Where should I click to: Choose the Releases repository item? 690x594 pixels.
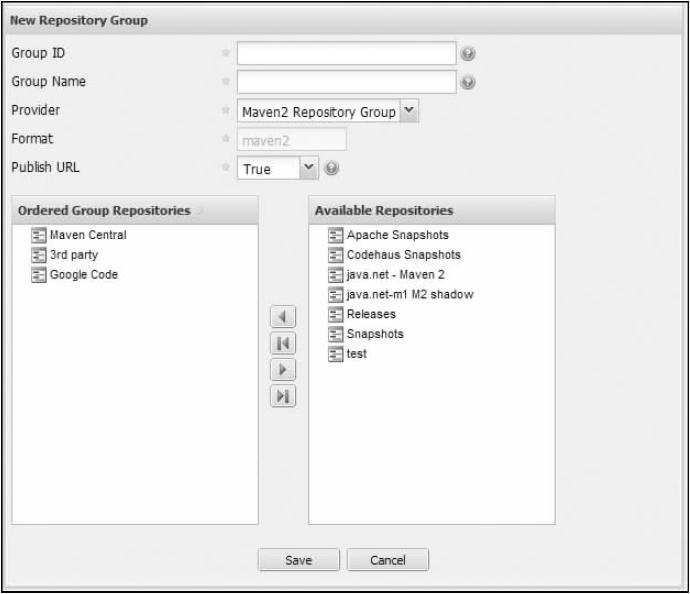[371, 314]
